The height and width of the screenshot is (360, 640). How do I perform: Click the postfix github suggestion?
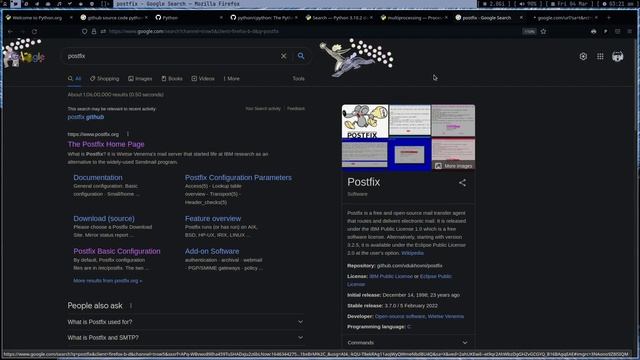pos(86,117)
